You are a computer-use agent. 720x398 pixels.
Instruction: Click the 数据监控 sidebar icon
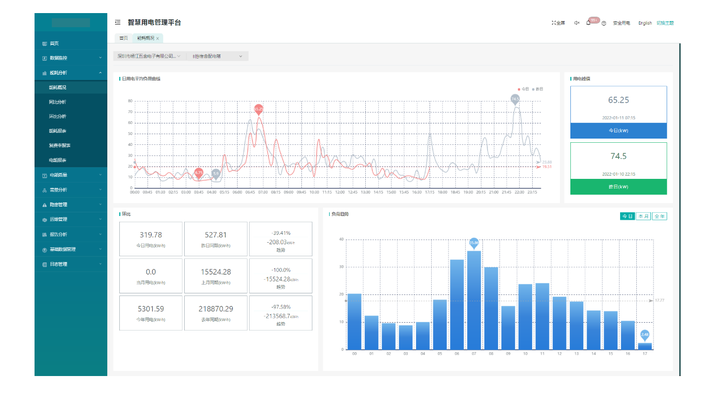(45, 58)
